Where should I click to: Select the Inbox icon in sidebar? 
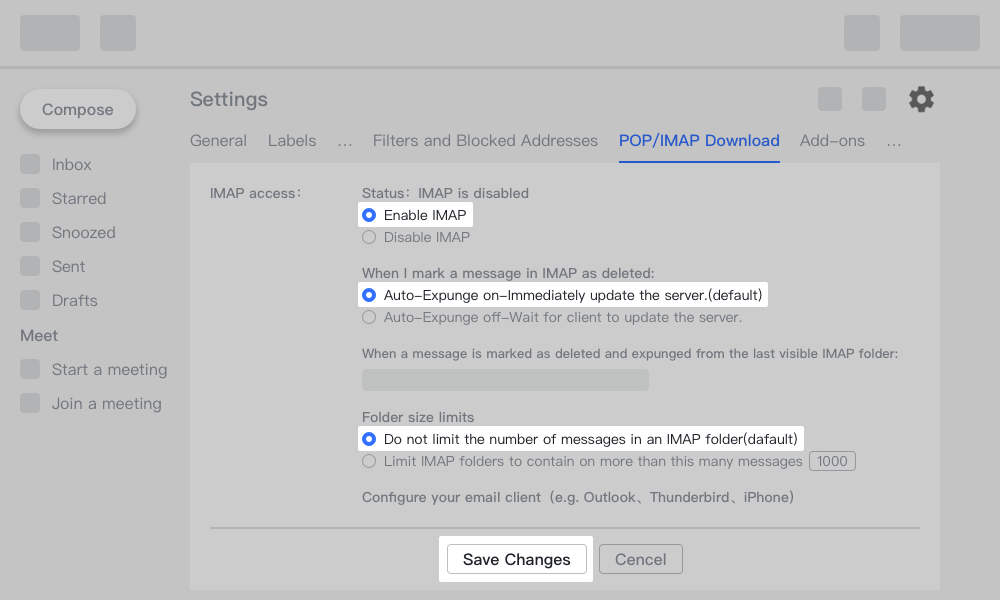click(30, 164)
